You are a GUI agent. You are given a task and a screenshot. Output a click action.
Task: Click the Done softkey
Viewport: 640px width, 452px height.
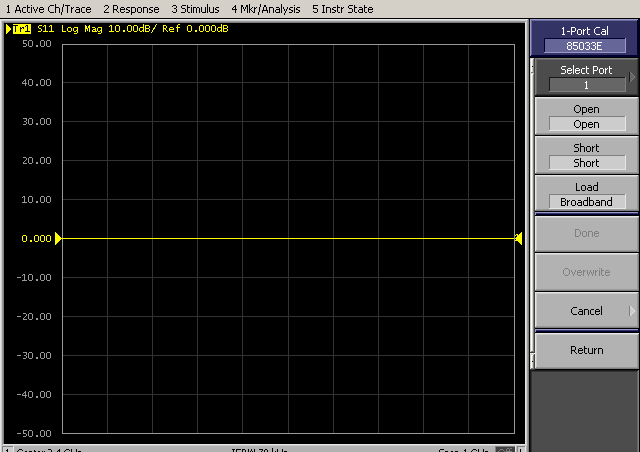coord(586,233)
